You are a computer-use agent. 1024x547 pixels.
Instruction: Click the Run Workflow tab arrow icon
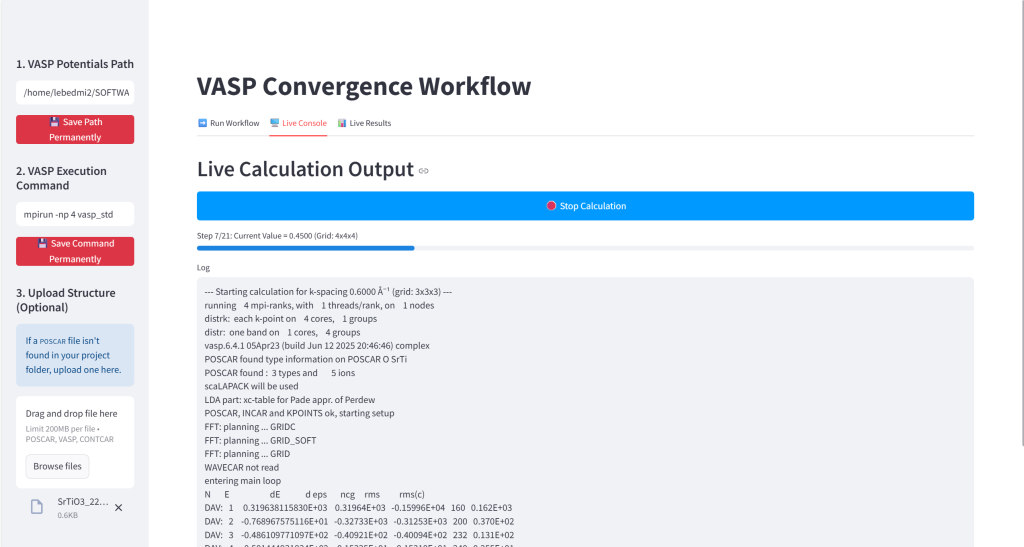coord(202,123)
